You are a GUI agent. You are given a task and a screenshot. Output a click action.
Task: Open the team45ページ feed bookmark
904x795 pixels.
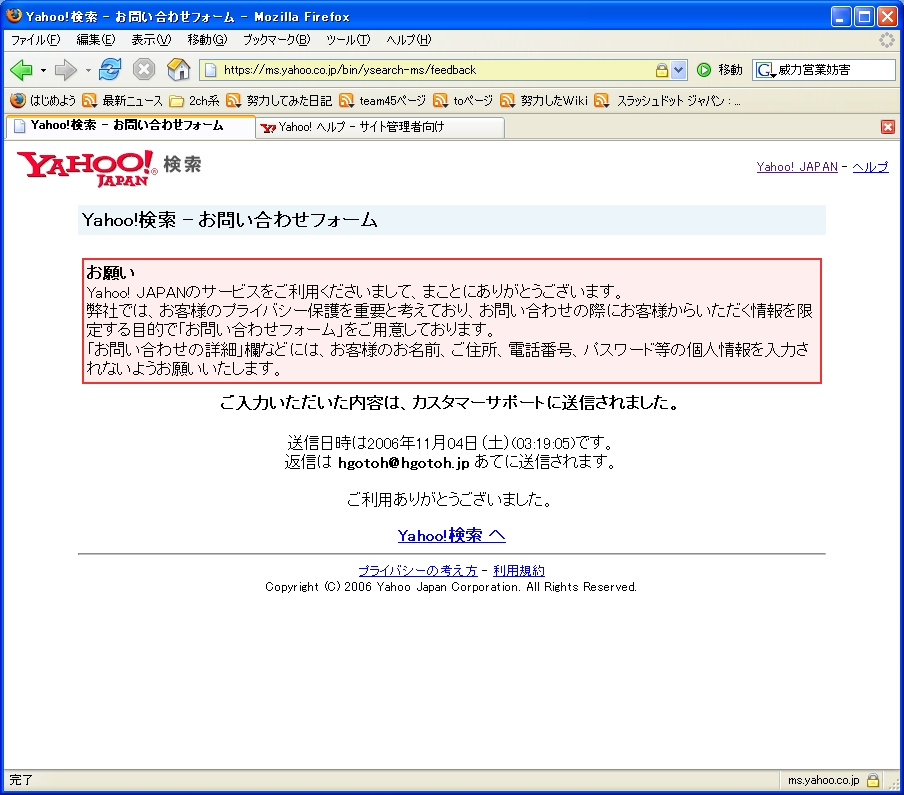pyautogui.click(x=383, y=101)
